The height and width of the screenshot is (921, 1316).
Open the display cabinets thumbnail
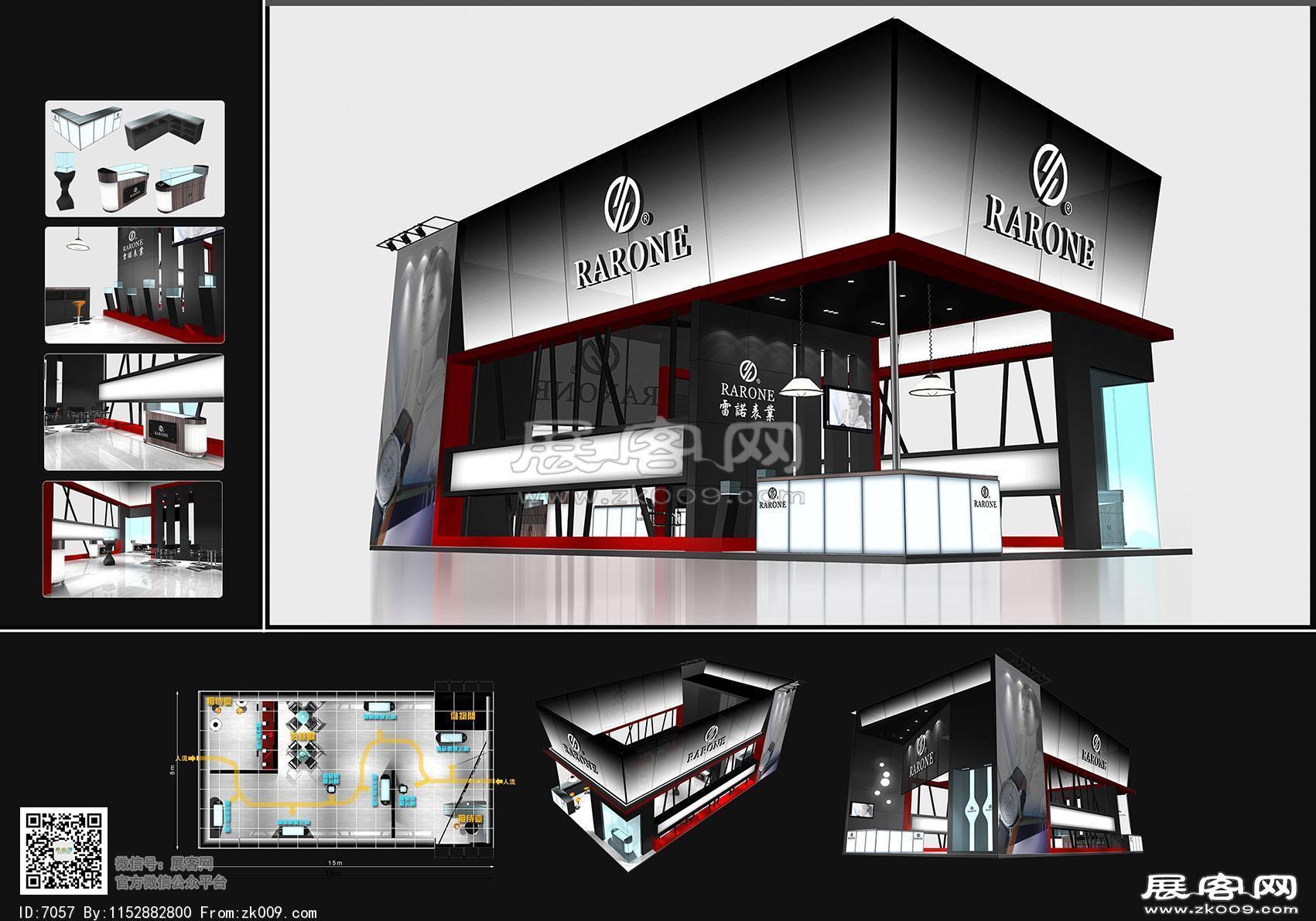pos(135,159)
